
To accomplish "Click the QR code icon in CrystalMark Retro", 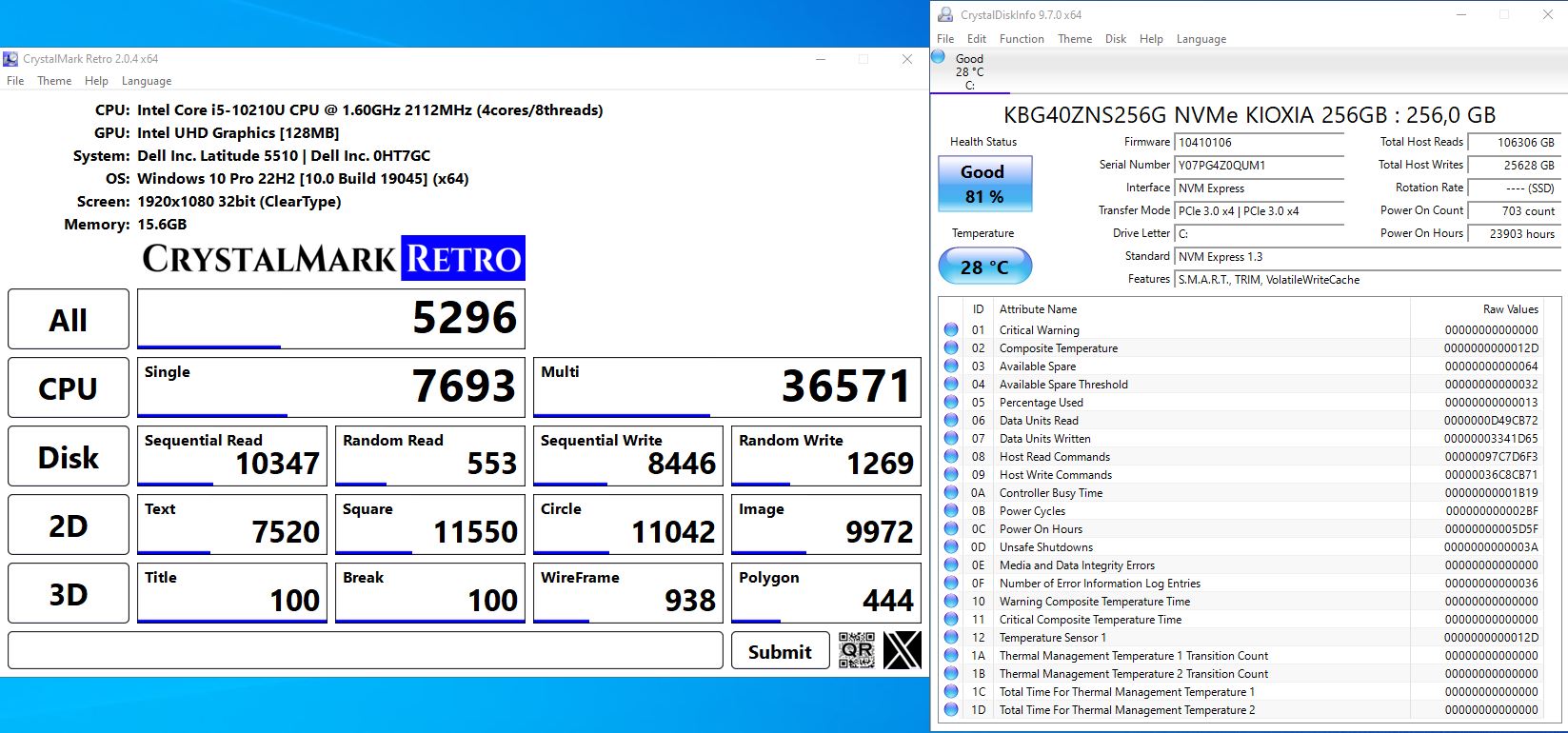I will [857, 650].
